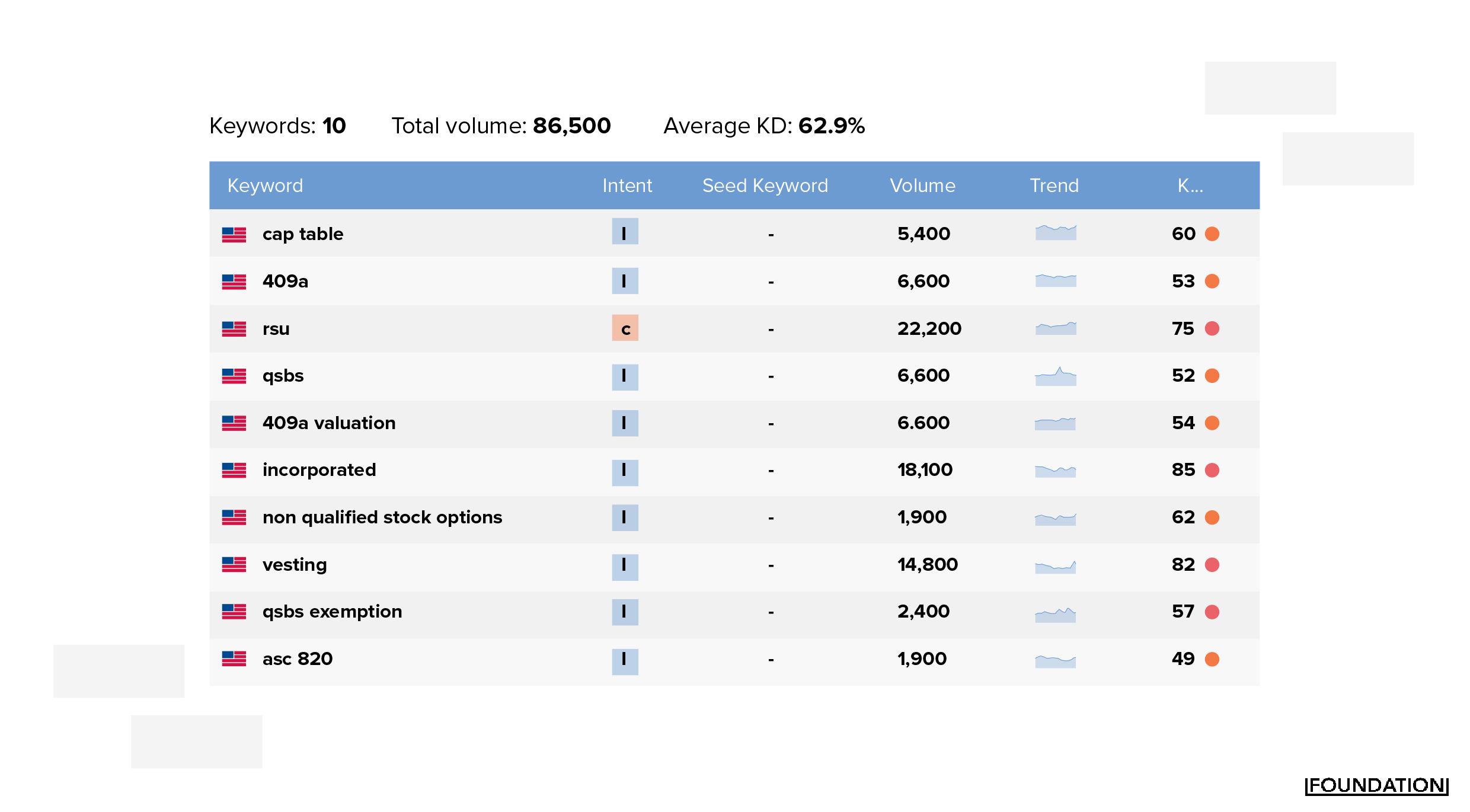1470x812 pixels.
Task: Click the informational intent badge for 409a
Action: coord(625,281)
